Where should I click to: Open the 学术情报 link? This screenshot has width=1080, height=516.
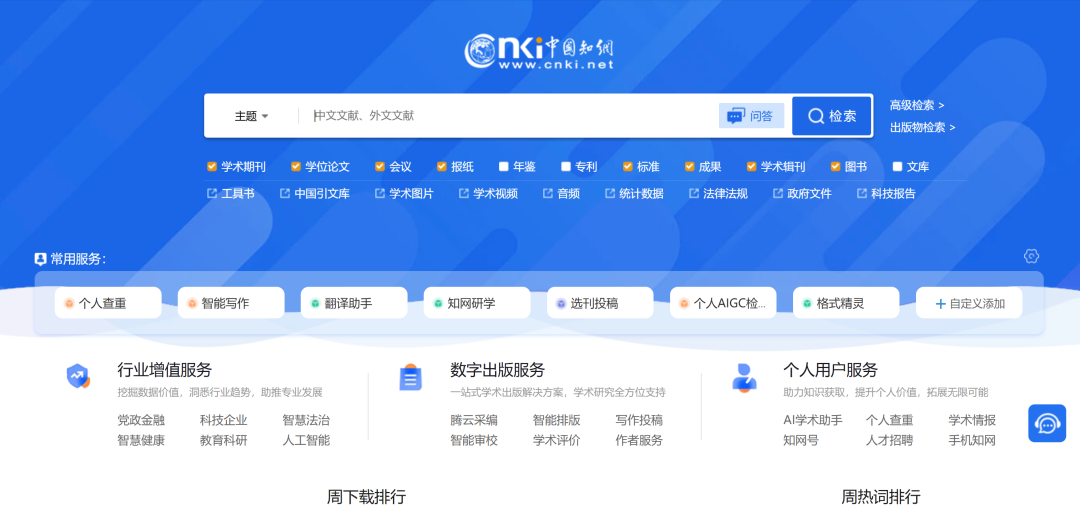tap(972, 420)
